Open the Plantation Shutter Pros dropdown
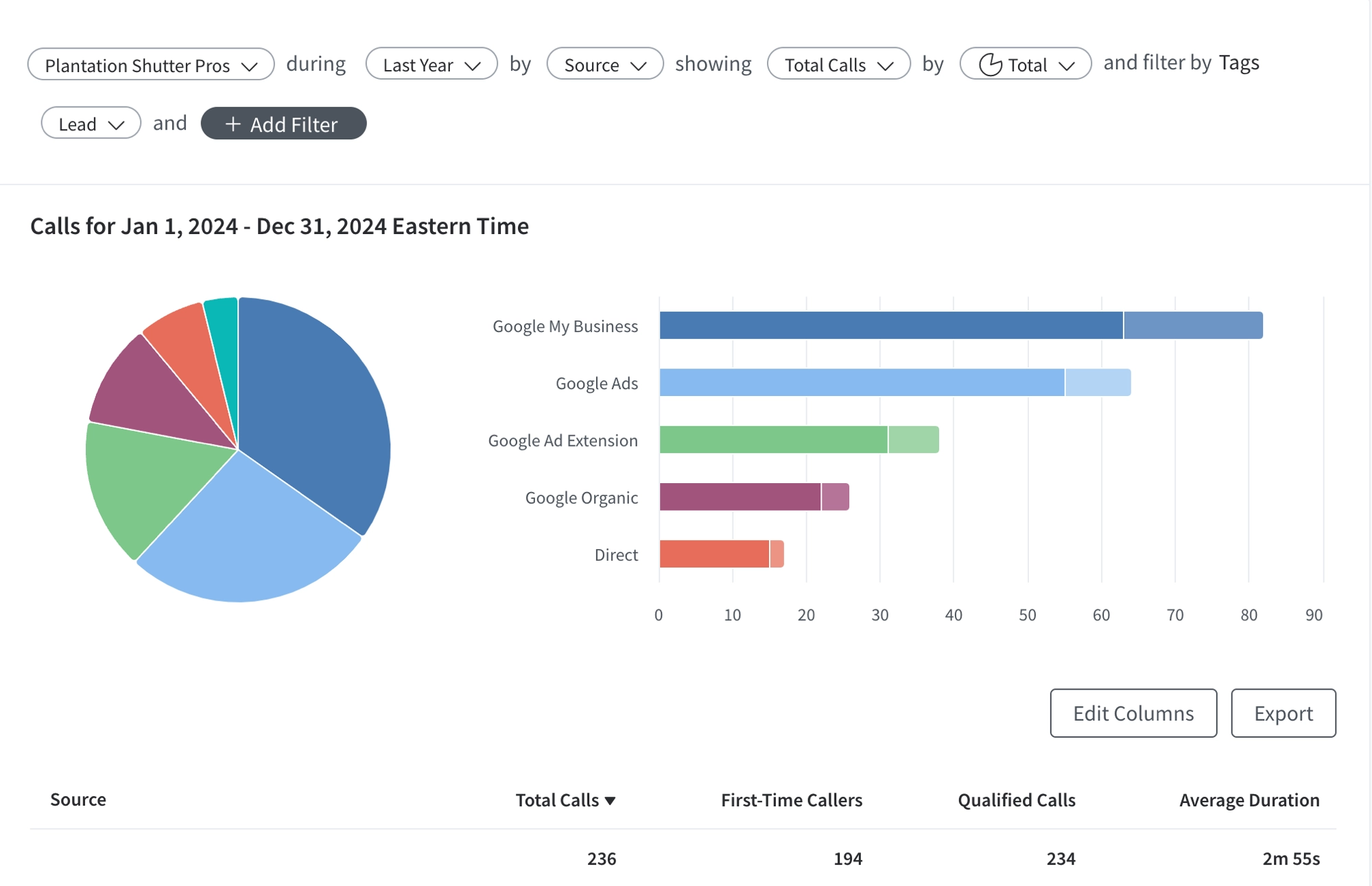1372x886 pixels. [151, 65]
